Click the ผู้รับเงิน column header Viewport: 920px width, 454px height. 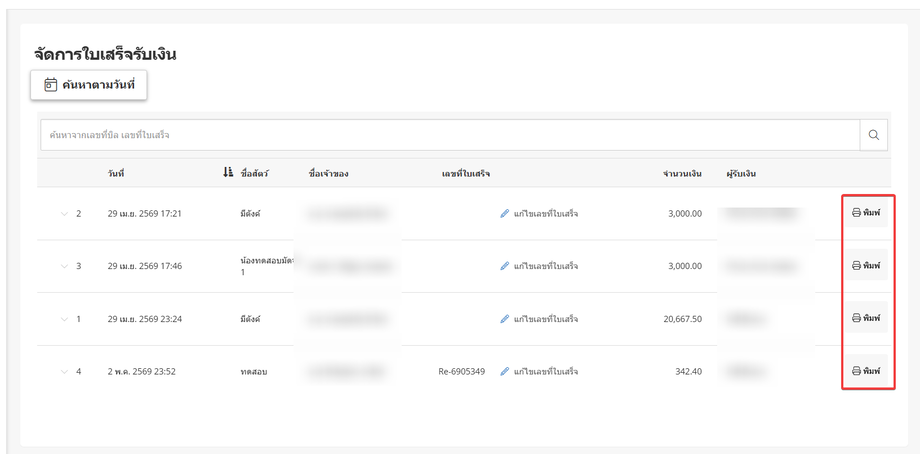(x=740, y=174)
